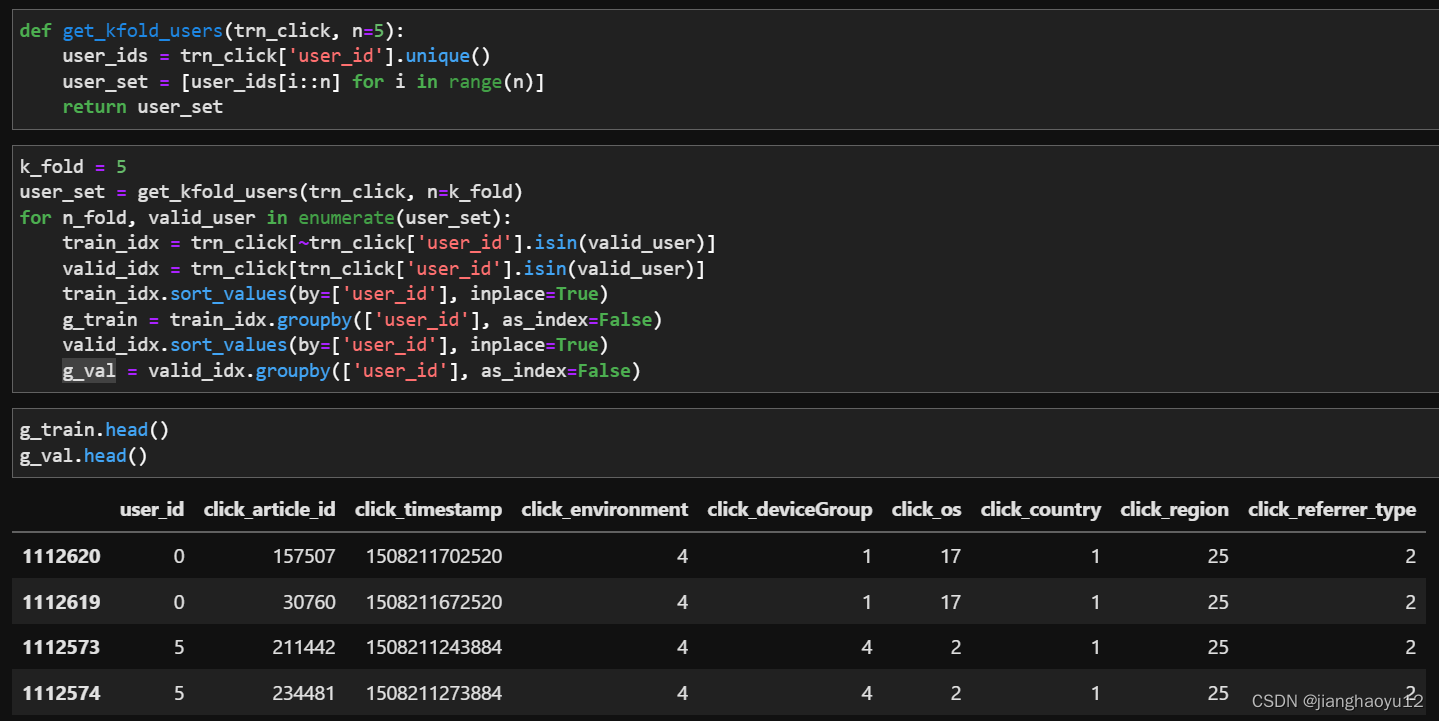Click the 'for n_fold, valid_user in enumerate' line
This screenshot has height=721, width=1439.
[x=265, y=217]
